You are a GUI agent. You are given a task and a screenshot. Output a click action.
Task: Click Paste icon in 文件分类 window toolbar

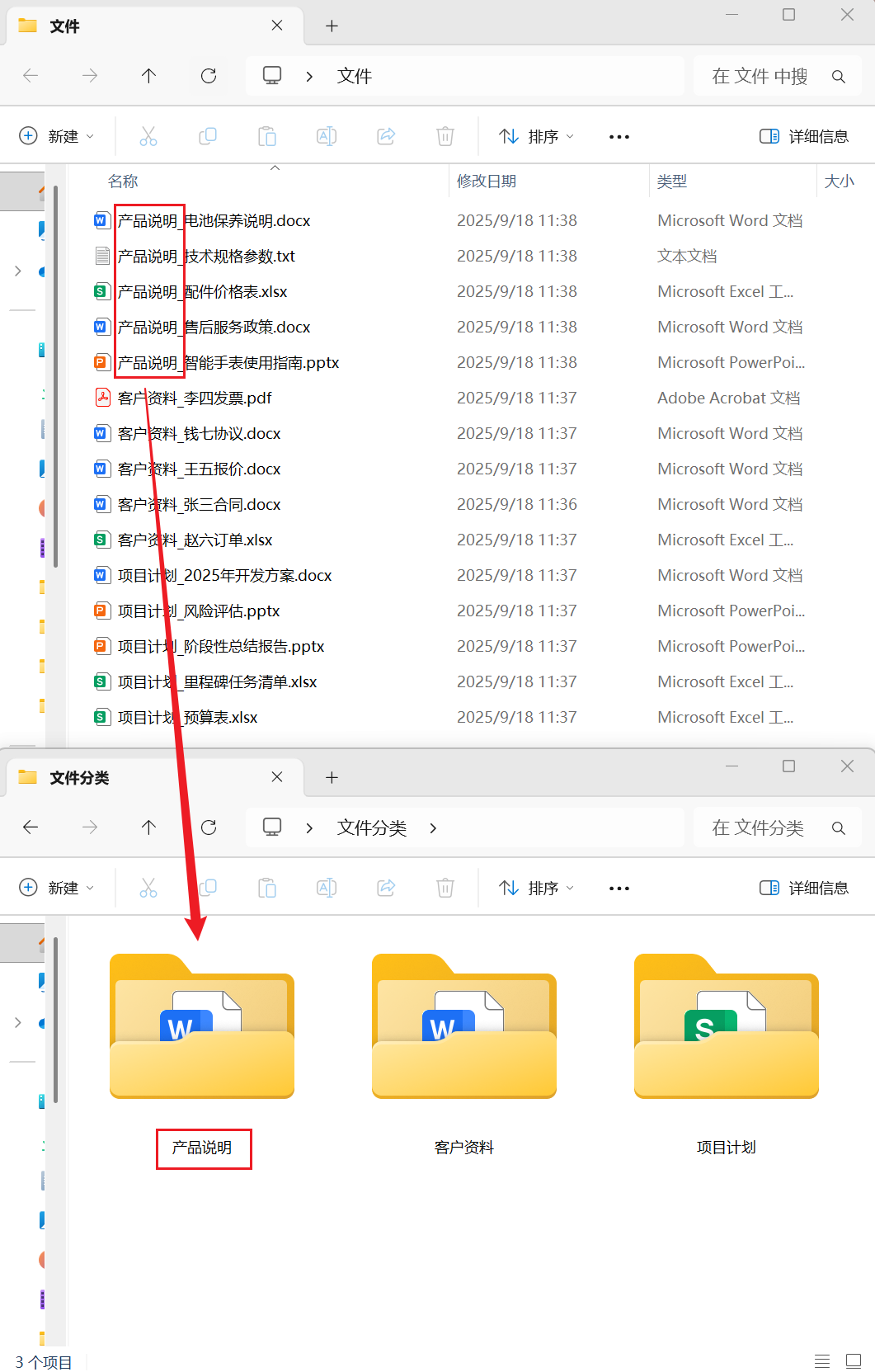click(267, 888)
